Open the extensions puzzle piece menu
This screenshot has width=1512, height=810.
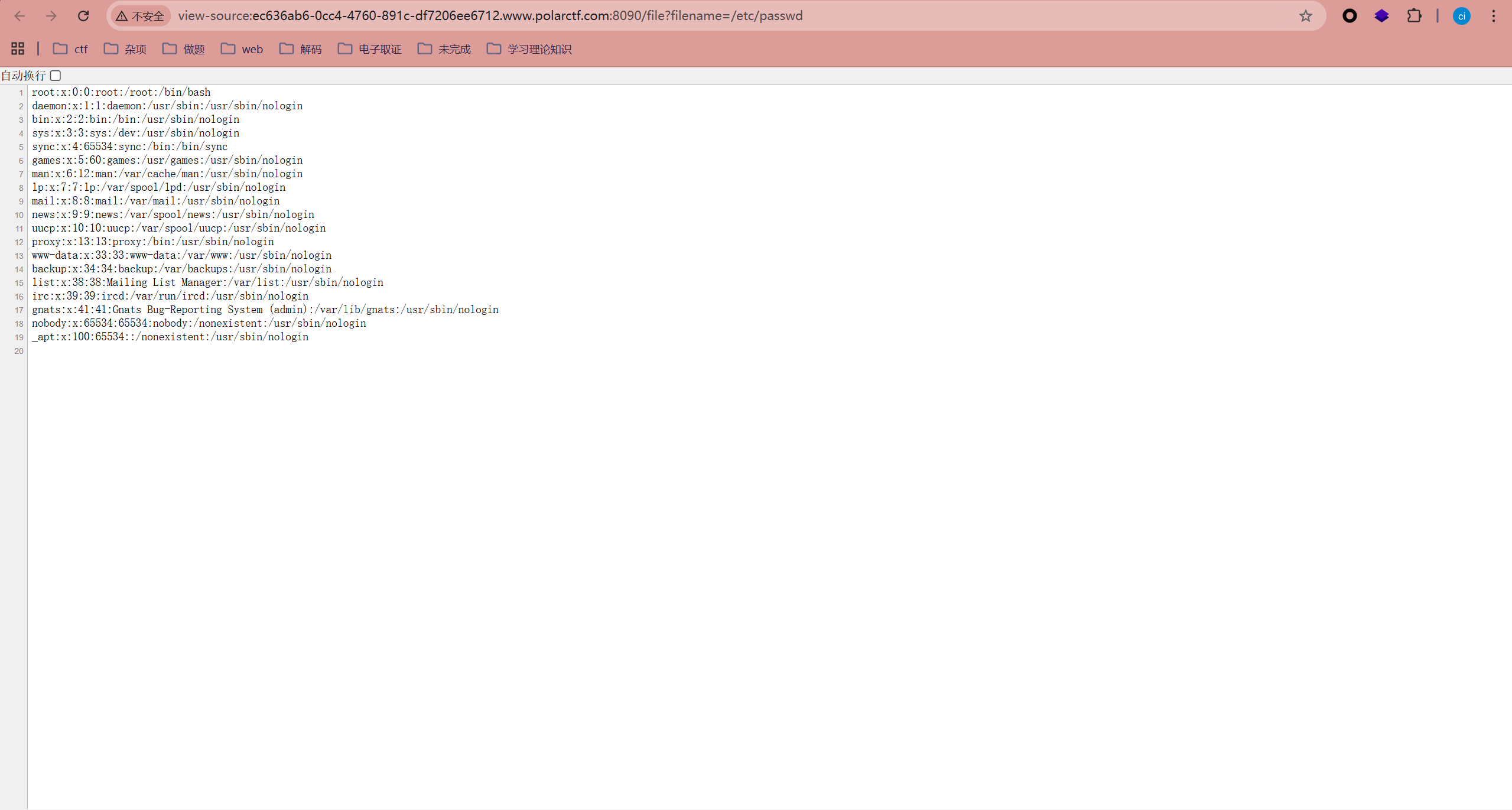(1414, 16)
